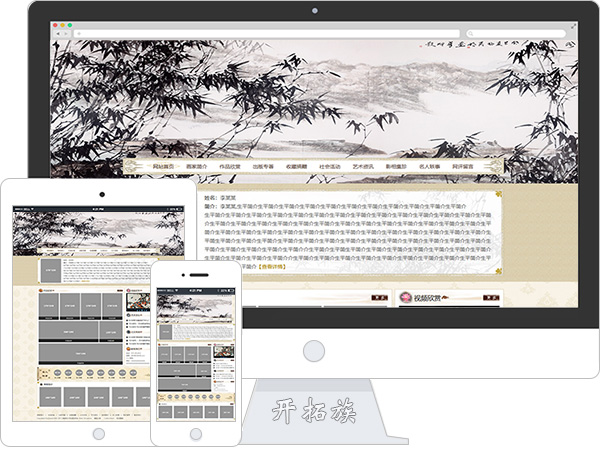The width and height of the screenshot is (600, 450).
Task: Click the painter portrait placeholder on tablet screen
Action: point(51,270)
